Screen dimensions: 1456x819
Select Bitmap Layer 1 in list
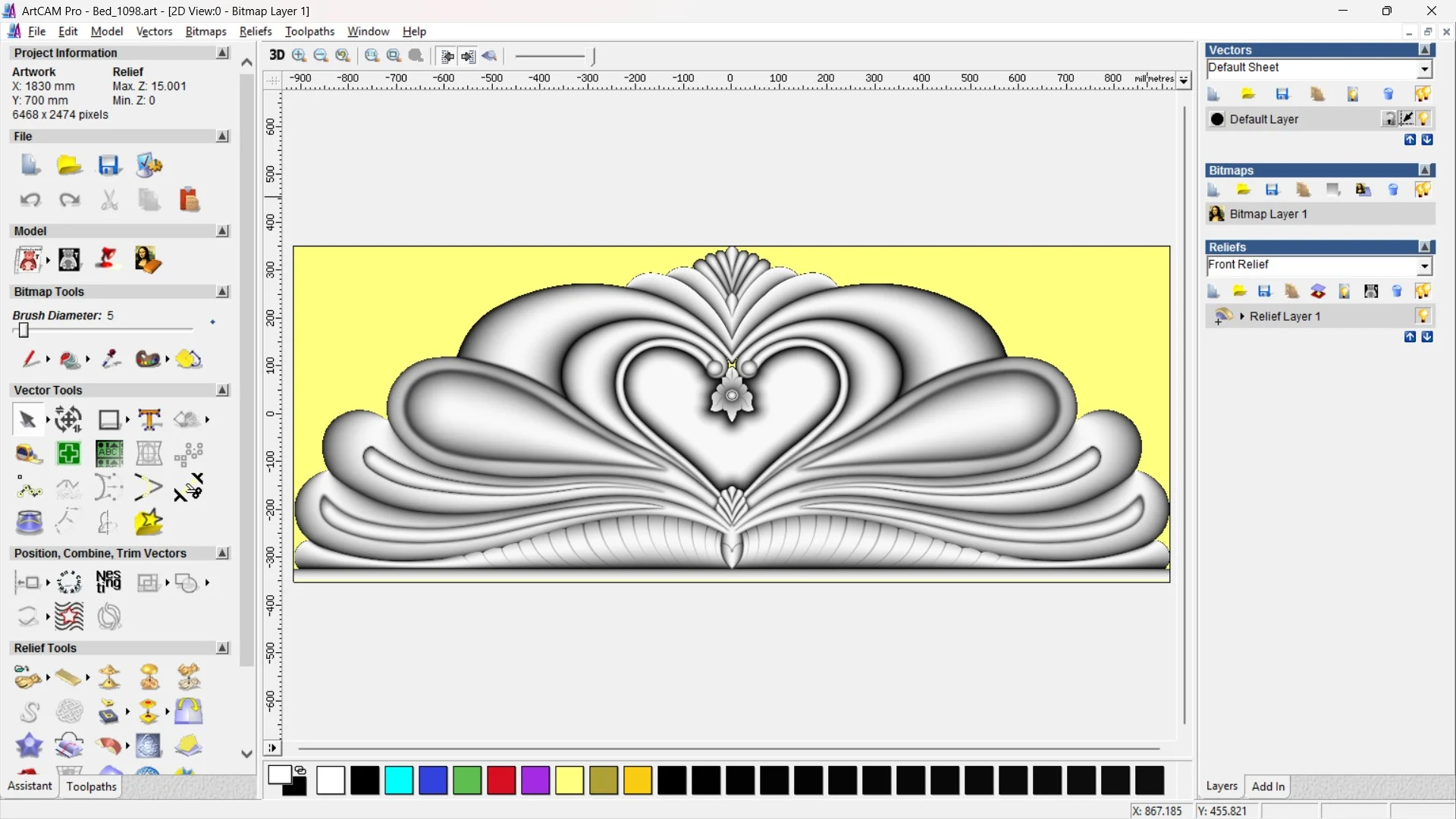1268,214
